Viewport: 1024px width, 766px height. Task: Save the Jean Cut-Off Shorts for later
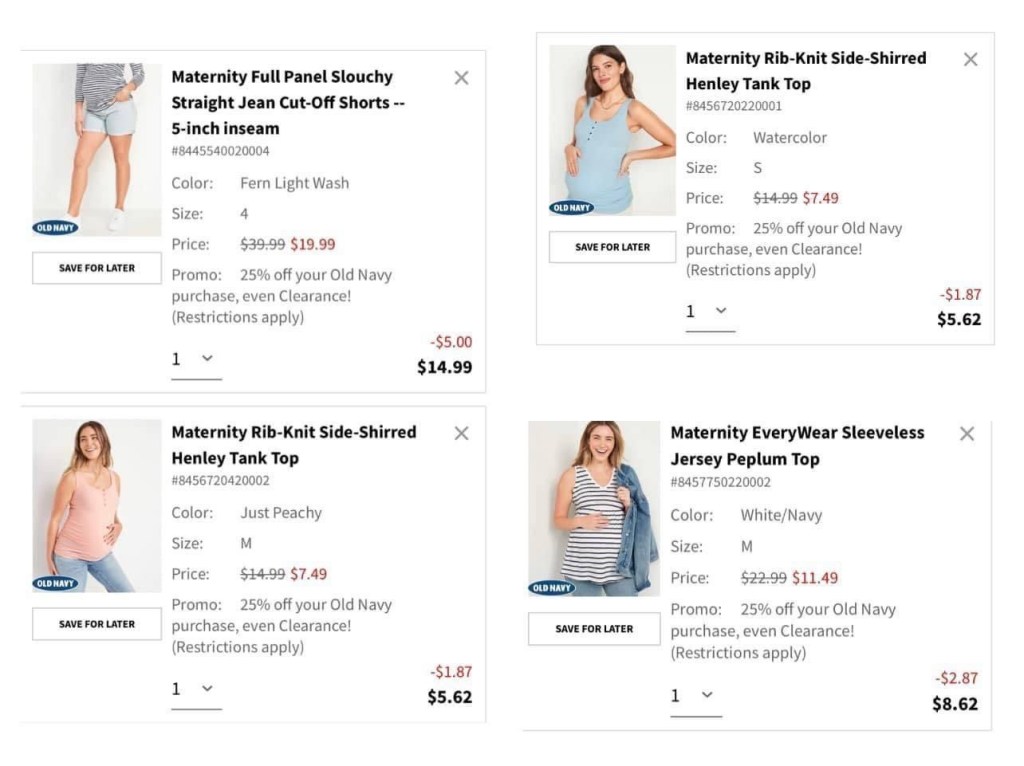tap(97, 268)
